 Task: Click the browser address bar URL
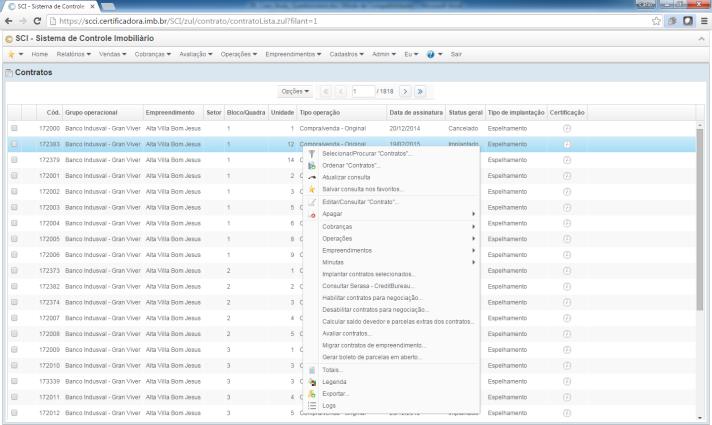click(x=188, y=21)
